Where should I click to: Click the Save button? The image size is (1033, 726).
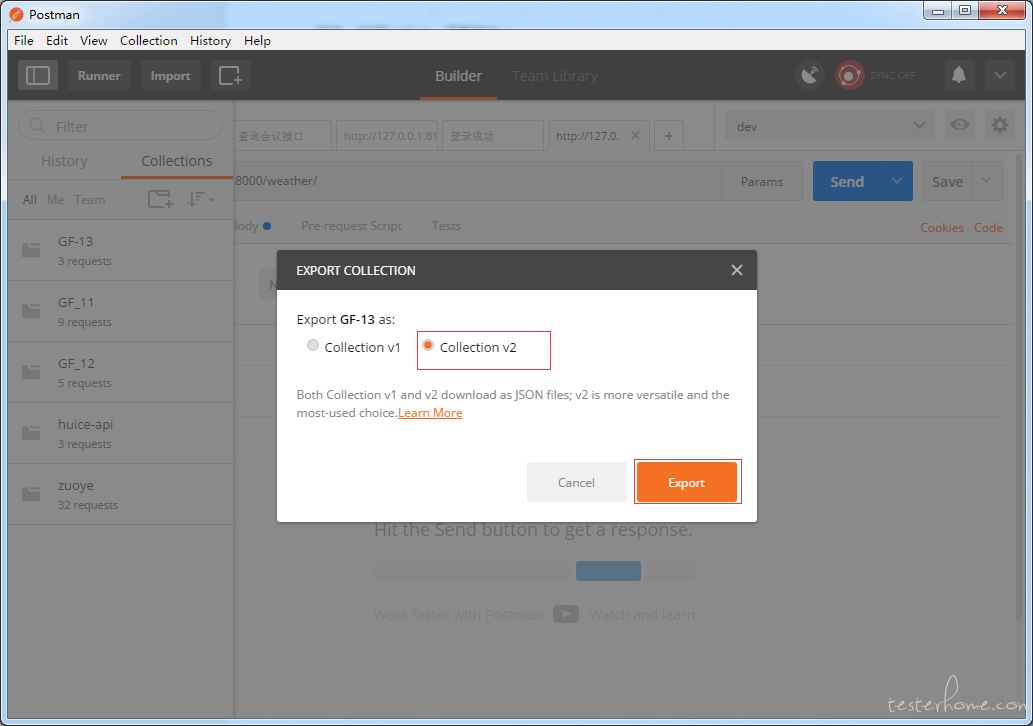947,181
